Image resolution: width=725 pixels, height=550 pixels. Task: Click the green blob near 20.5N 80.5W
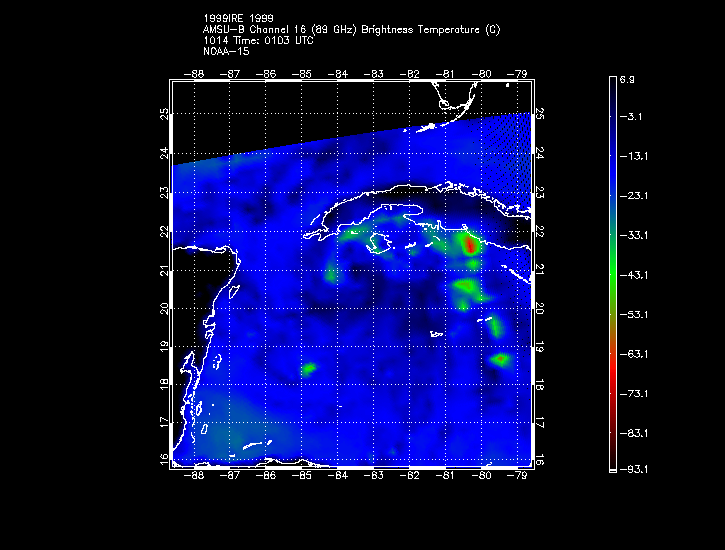(x=466, y=287)
